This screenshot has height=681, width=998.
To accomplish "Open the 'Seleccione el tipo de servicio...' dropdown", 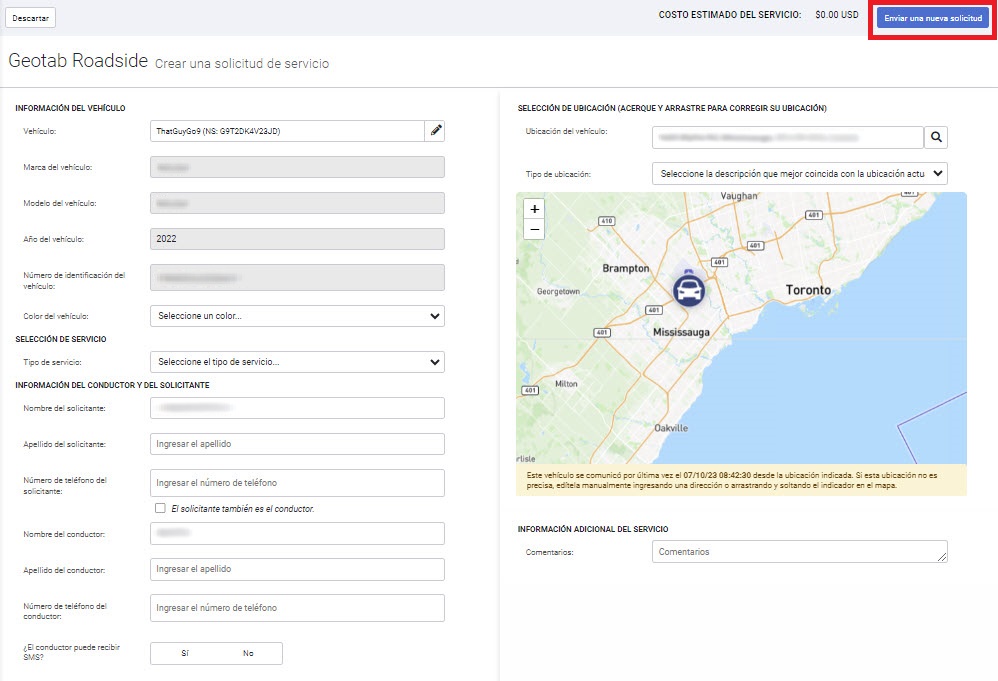I will click(x=297, y=362).
